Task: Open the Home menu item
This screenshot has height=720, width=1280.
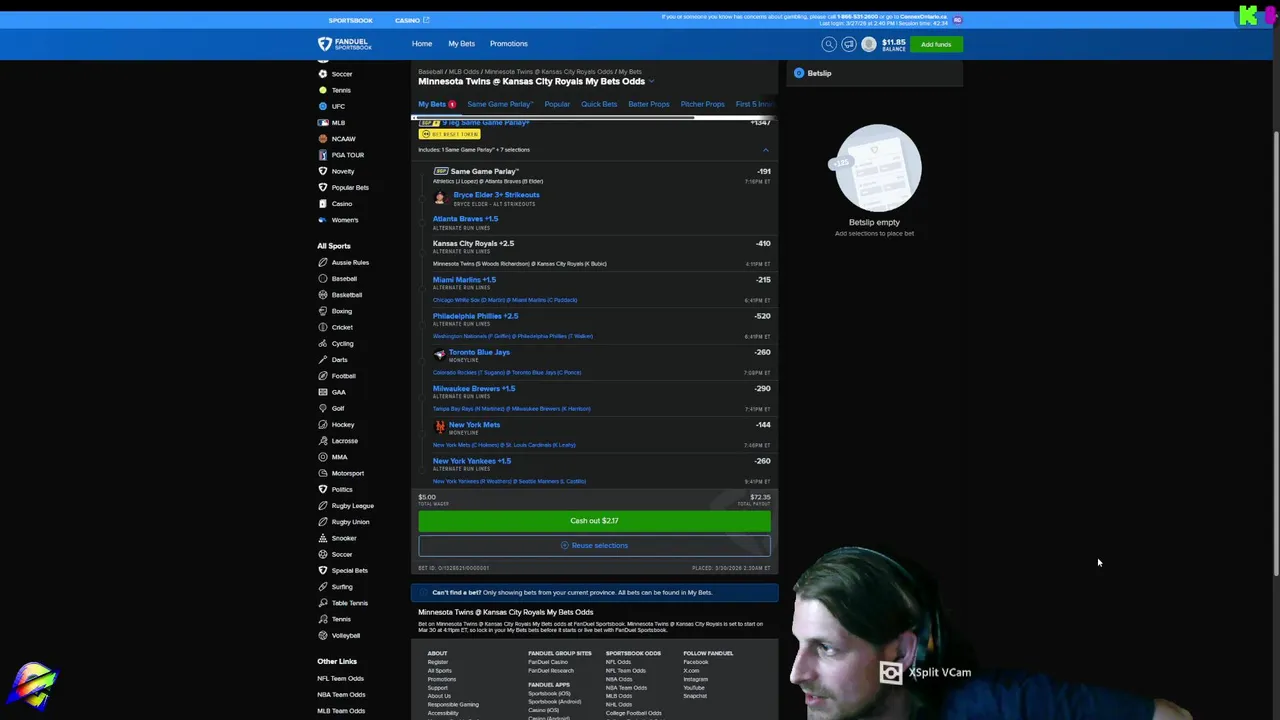Action: pos(422,44)
